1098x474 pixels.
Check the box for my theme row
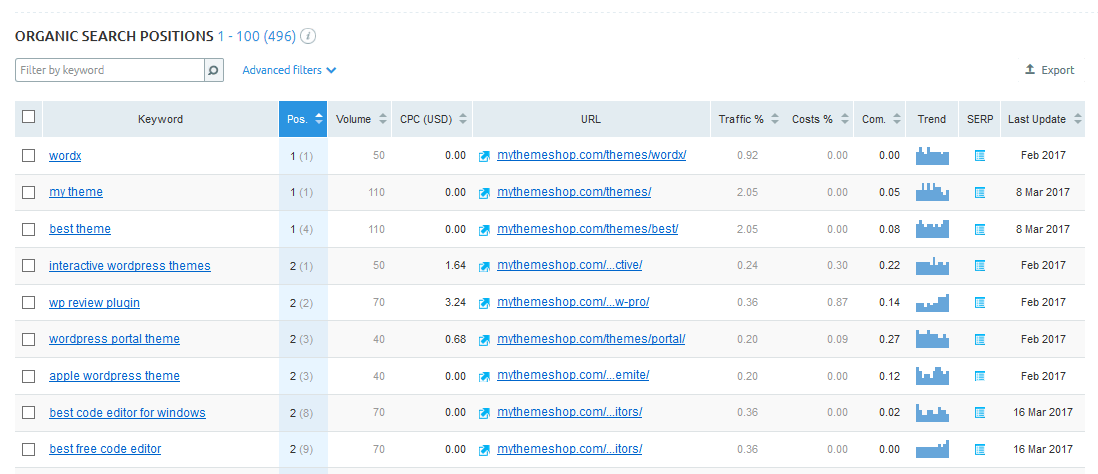tap(28, 192)
